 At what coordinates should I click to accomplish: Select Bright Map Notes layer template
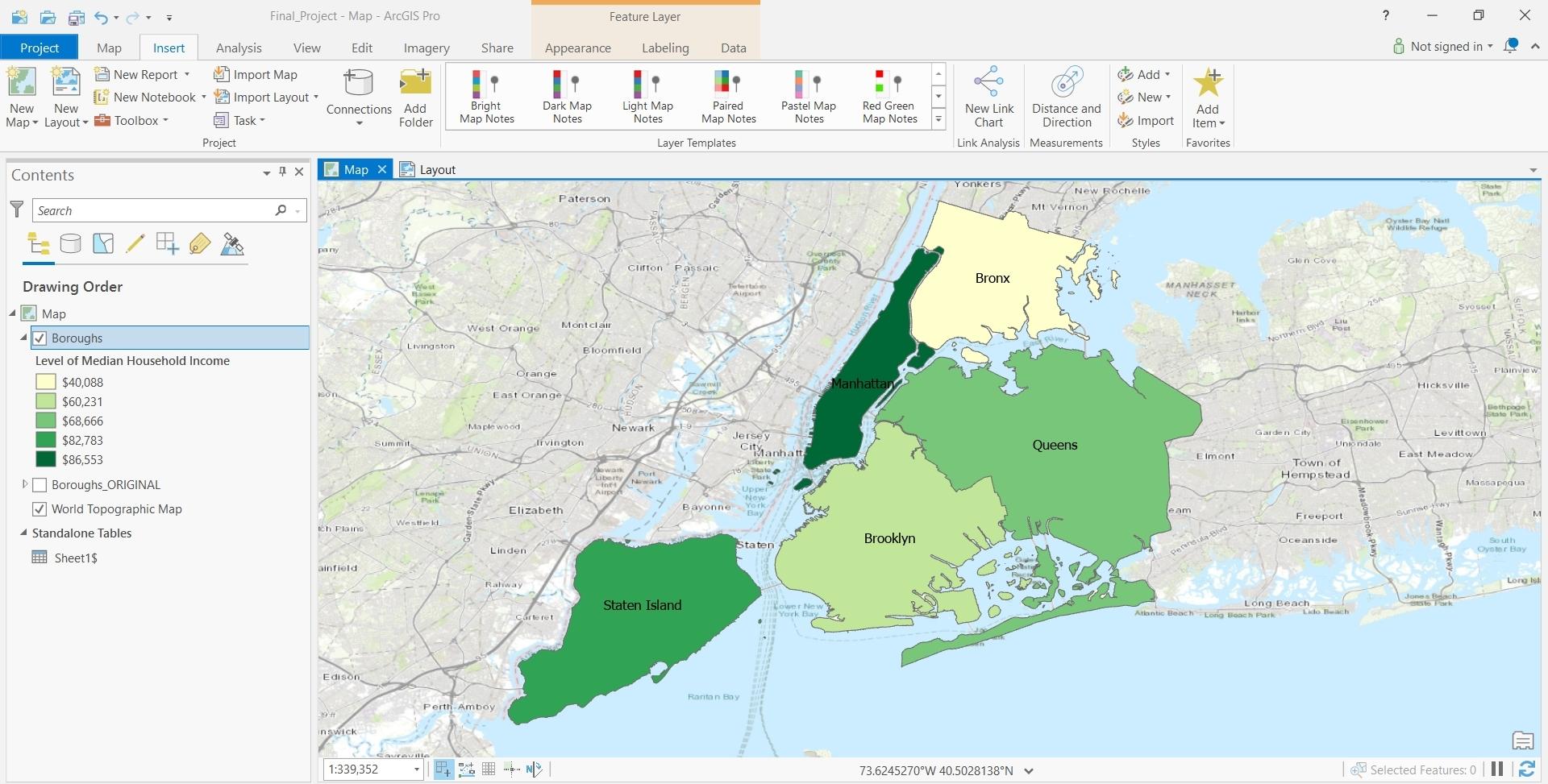485,95
